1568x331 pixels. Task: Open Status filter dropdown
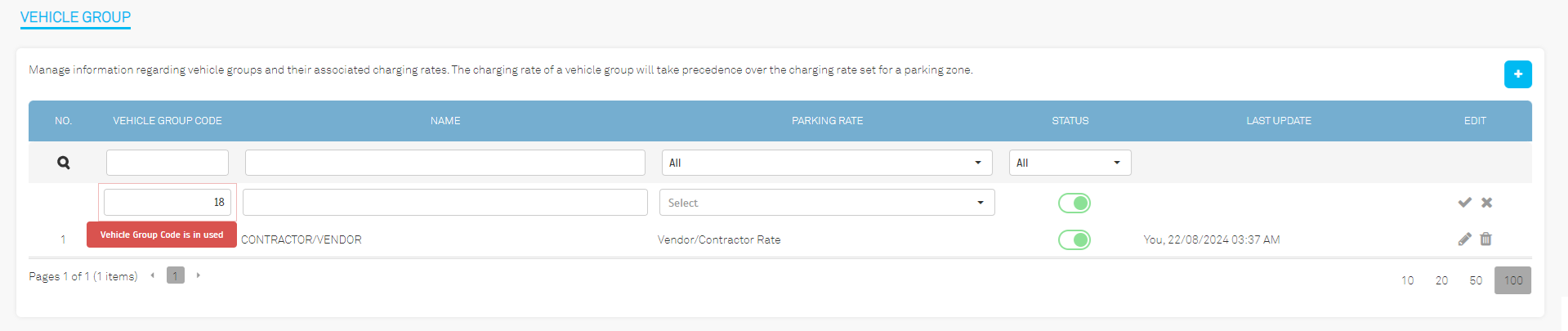click(x=1070, y=163)
